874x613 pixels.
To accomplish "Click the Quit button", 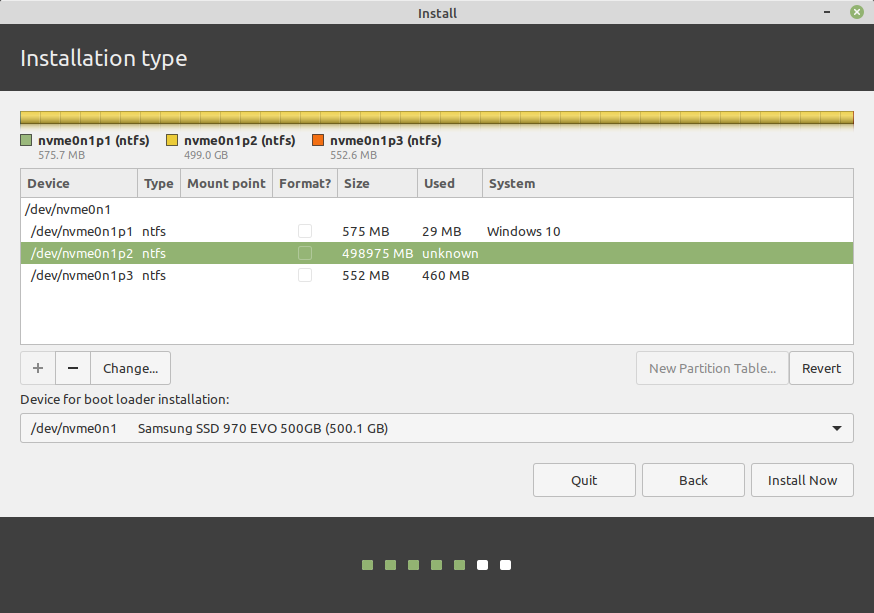I will [x=584, y=480].
